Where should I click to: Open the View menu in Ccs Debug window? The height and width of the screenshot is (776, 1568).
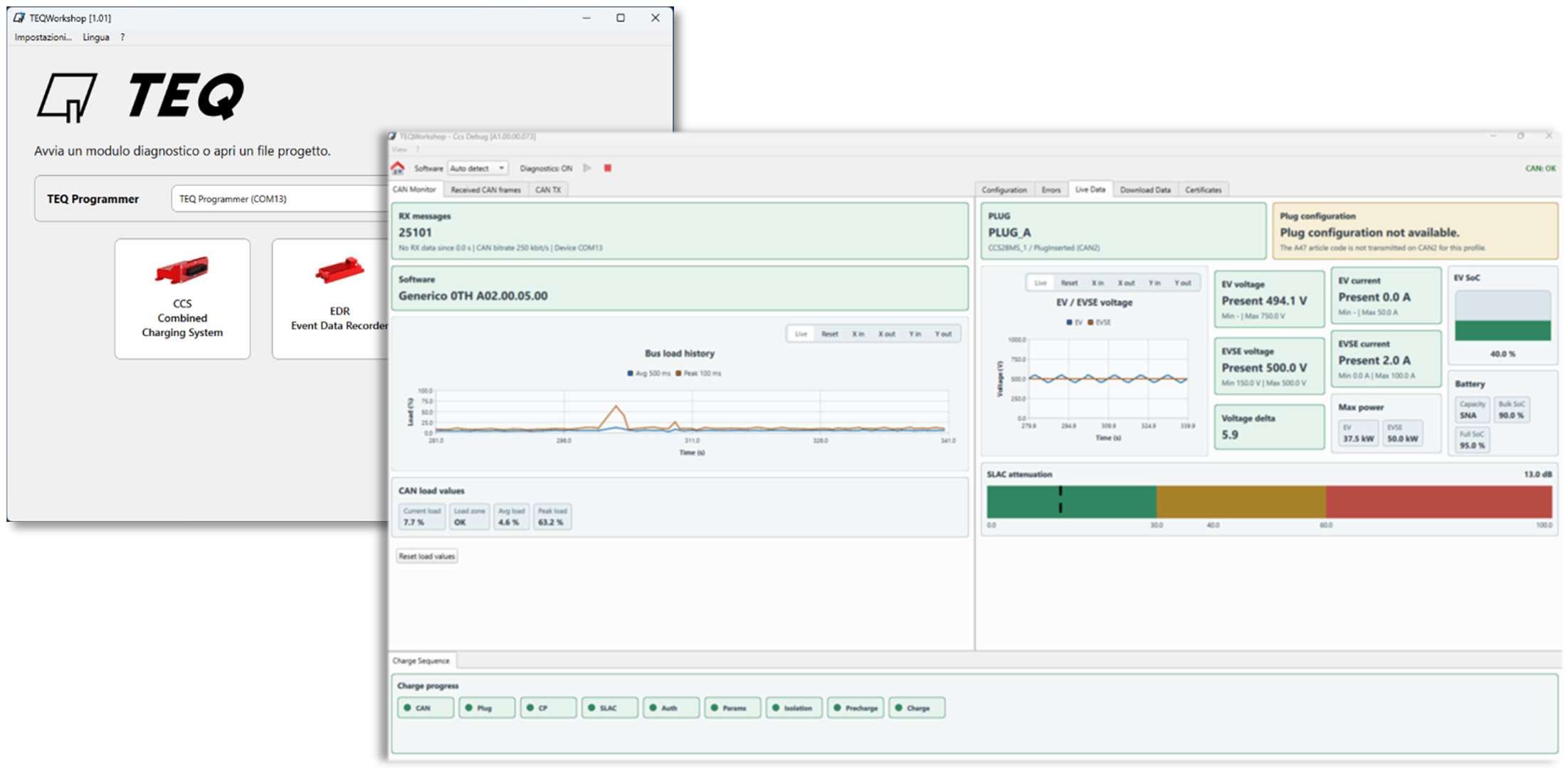[x=399, y=150]
